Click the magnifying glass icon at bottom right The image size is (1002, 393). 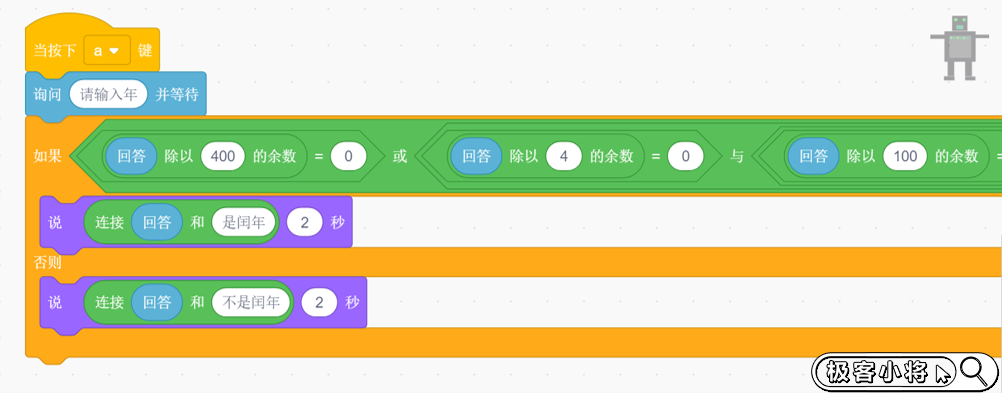point(975,371)
